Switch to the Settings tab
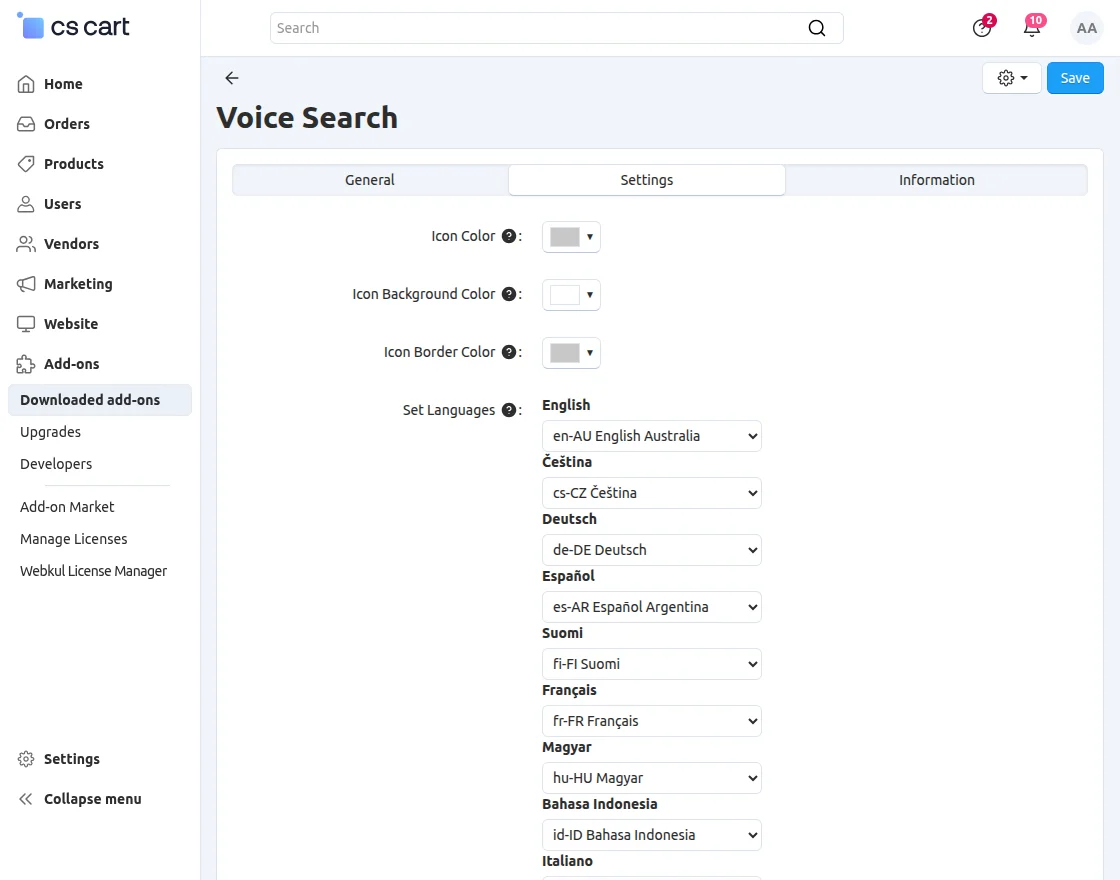1120x880 pixels. click(646, 180)
